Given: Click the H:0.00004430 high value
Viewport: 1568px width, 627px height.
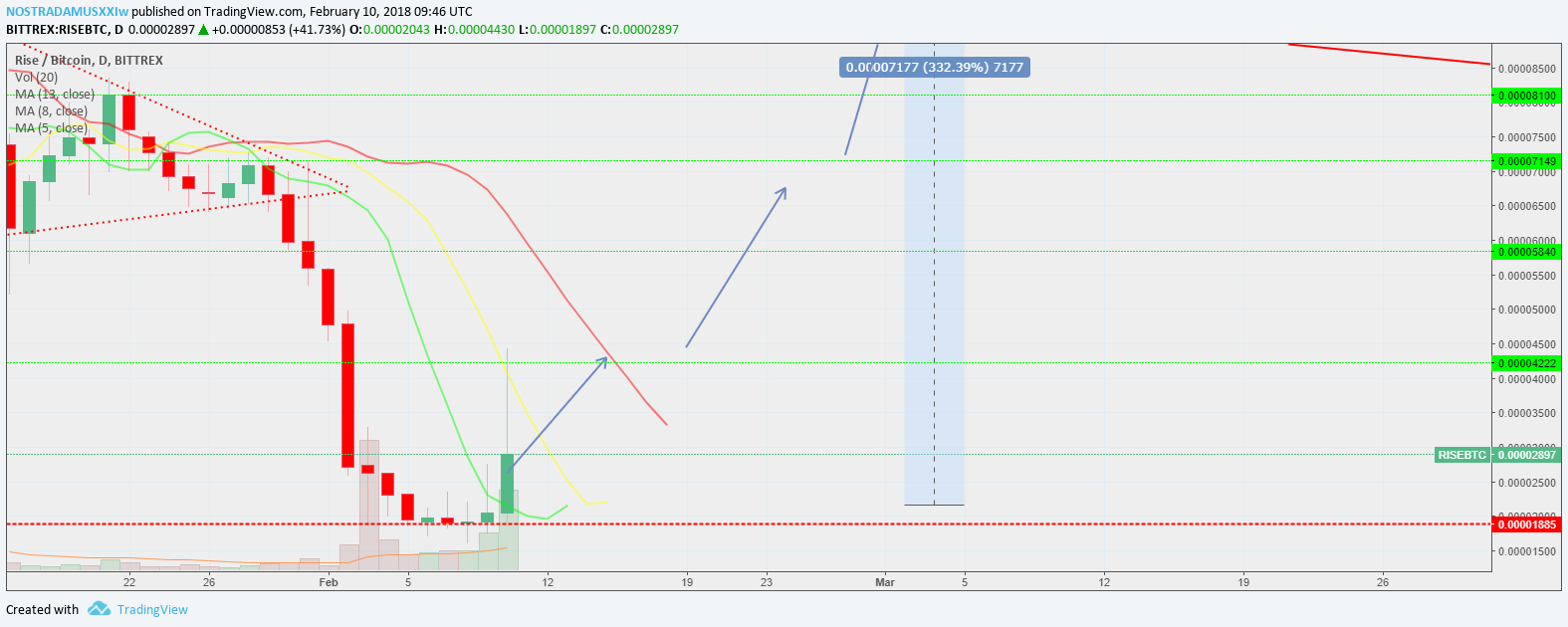Looking at the screenshot, I should point(474,30).
